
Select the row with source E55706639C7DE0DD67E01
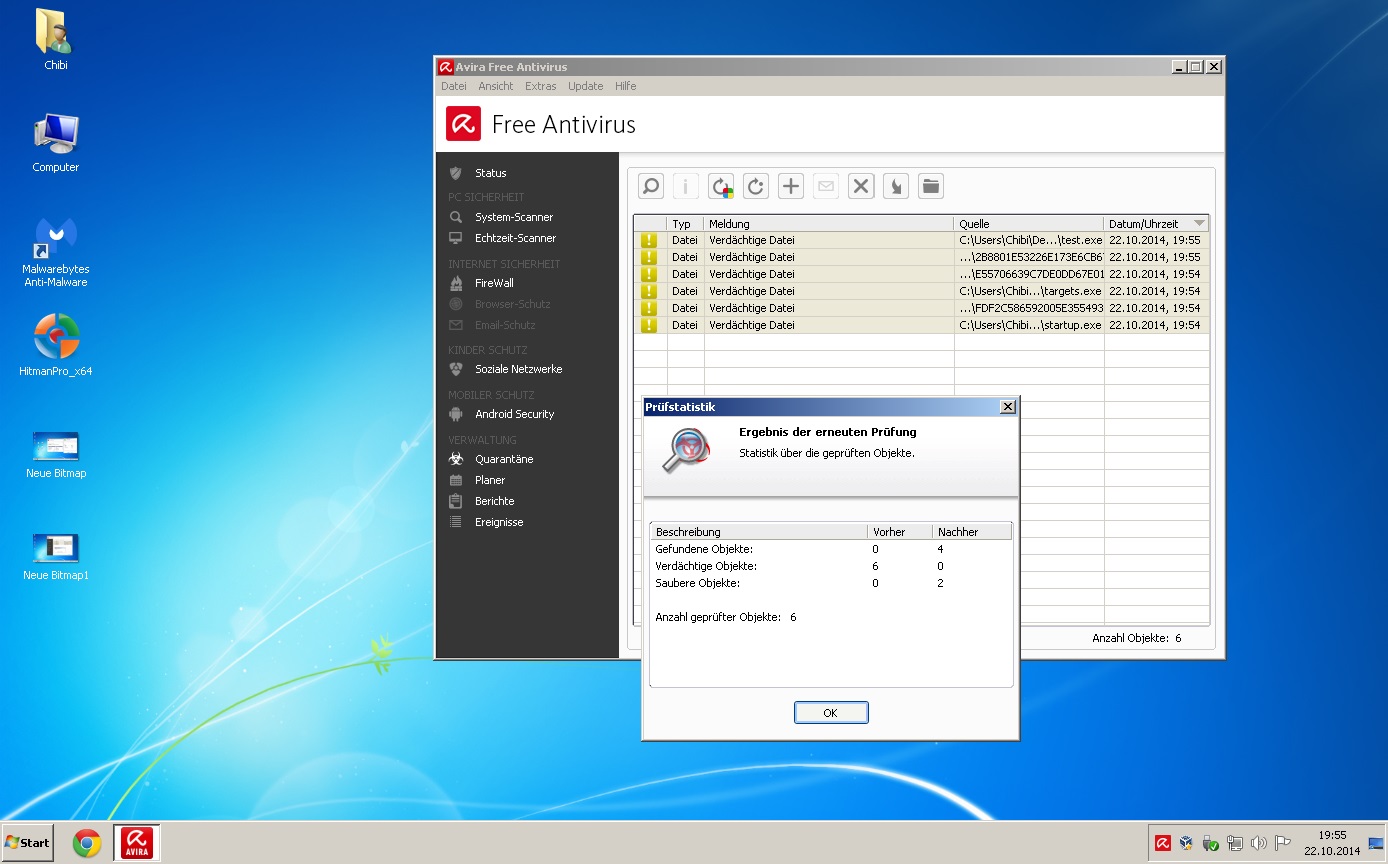point(921,274)
